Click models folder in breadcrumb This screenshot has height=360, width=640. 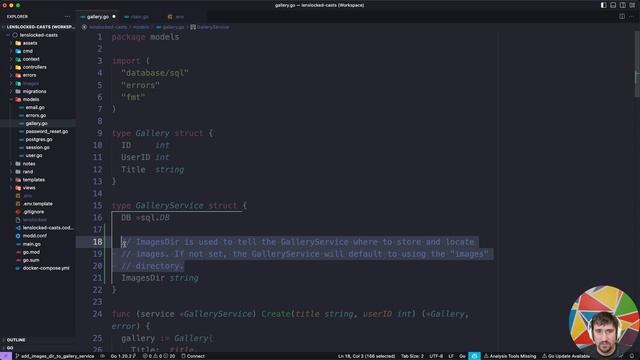(141, 27)
